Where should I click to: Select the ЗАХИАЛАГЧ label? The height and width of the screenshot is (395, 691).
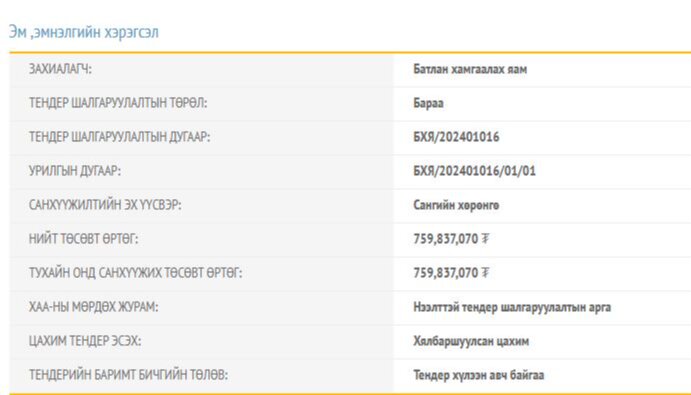(60, 69)
